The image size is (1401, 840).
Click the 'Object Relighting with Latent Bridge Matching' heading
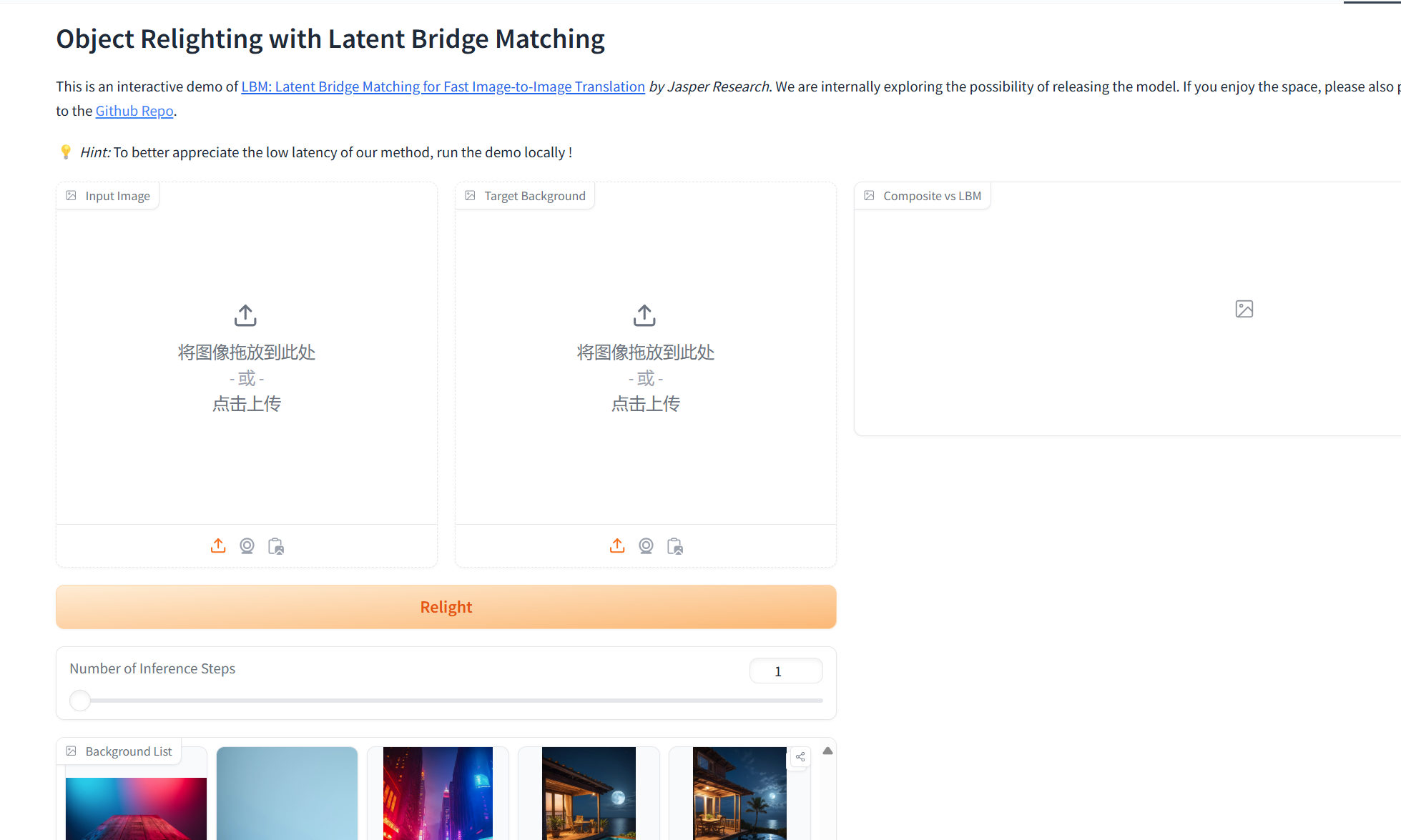click(x=330, y=39)
